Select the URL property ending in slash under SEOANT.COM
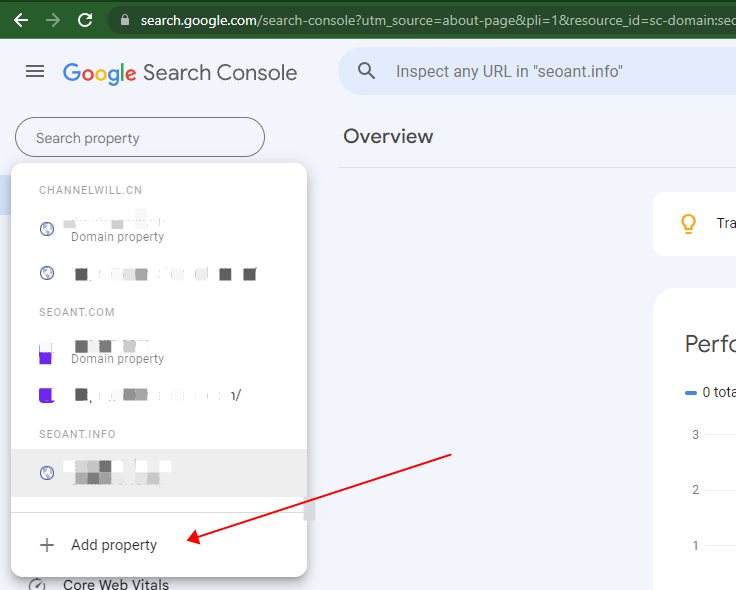736x590 pixels. pyautogui.click(x=159, y=395)
